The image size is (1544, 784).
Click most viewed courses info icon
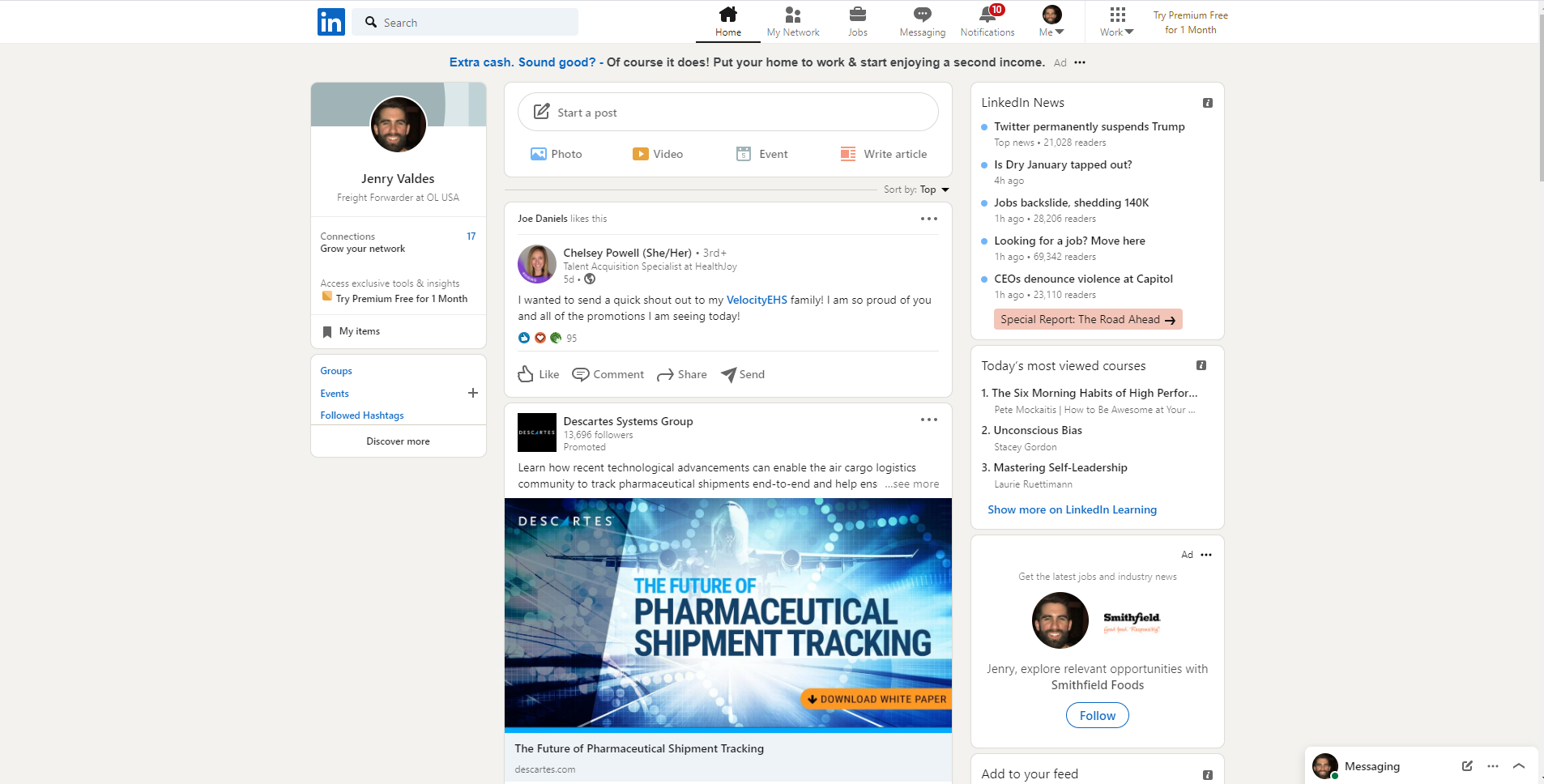1201,365
